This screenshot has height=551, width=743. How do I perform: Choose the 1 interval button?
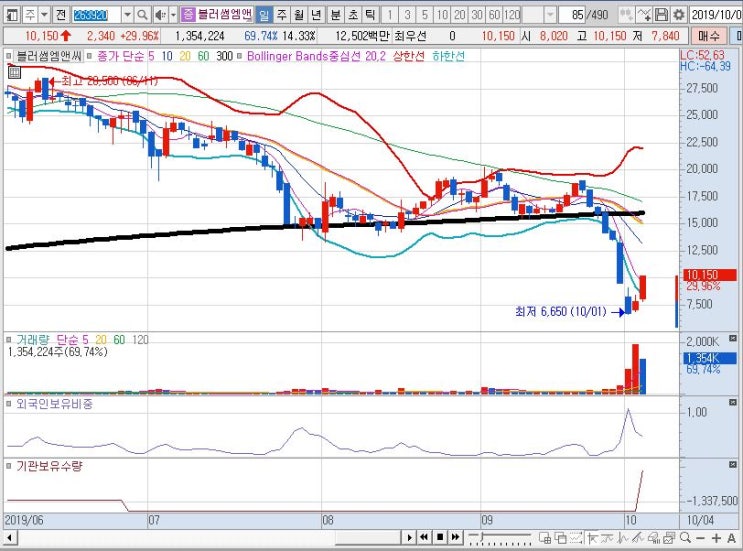click(x=390, y=15)
